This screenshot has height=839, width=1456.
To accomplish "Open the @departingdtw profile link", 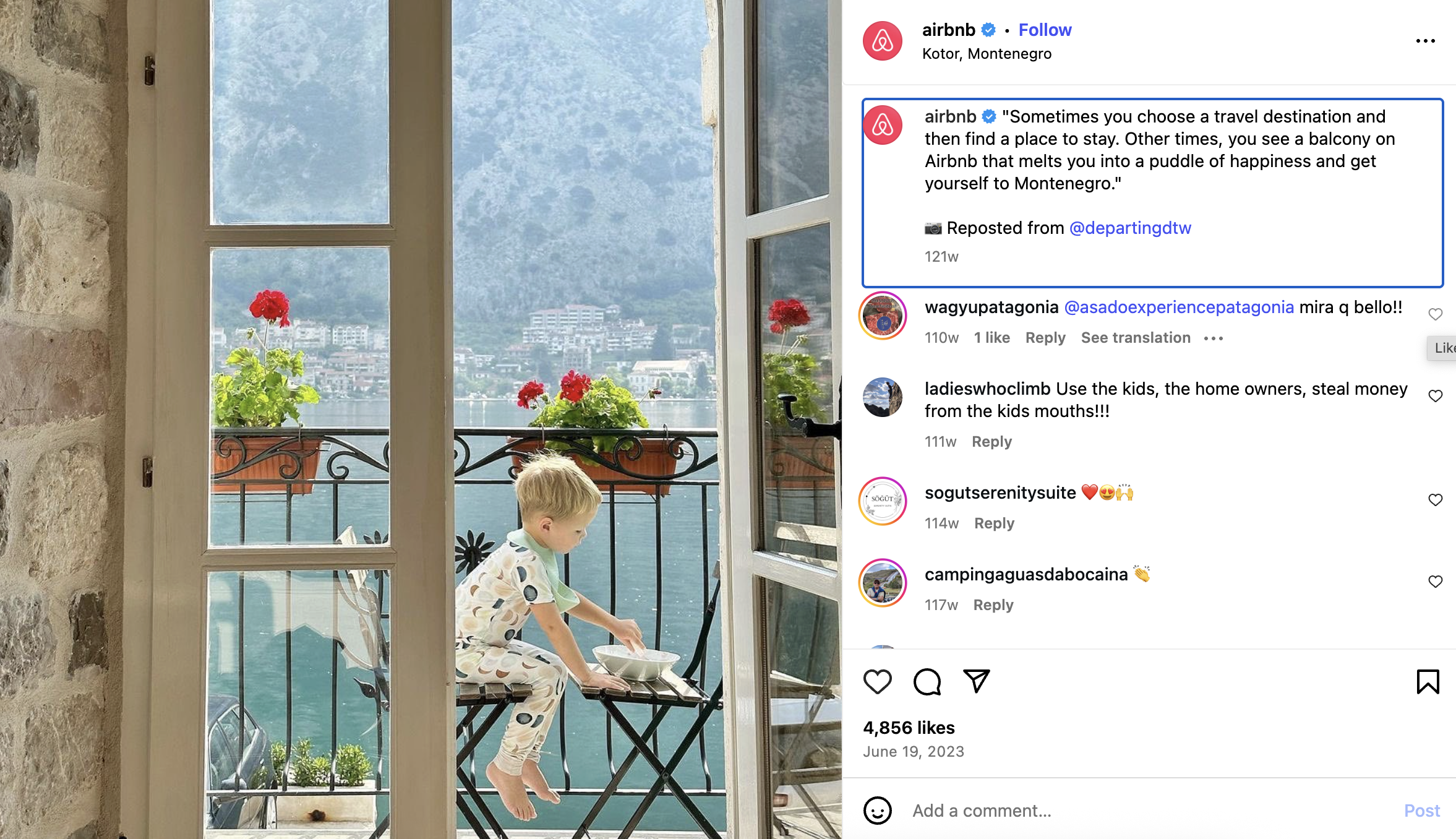I will [x=1130, y=228].
